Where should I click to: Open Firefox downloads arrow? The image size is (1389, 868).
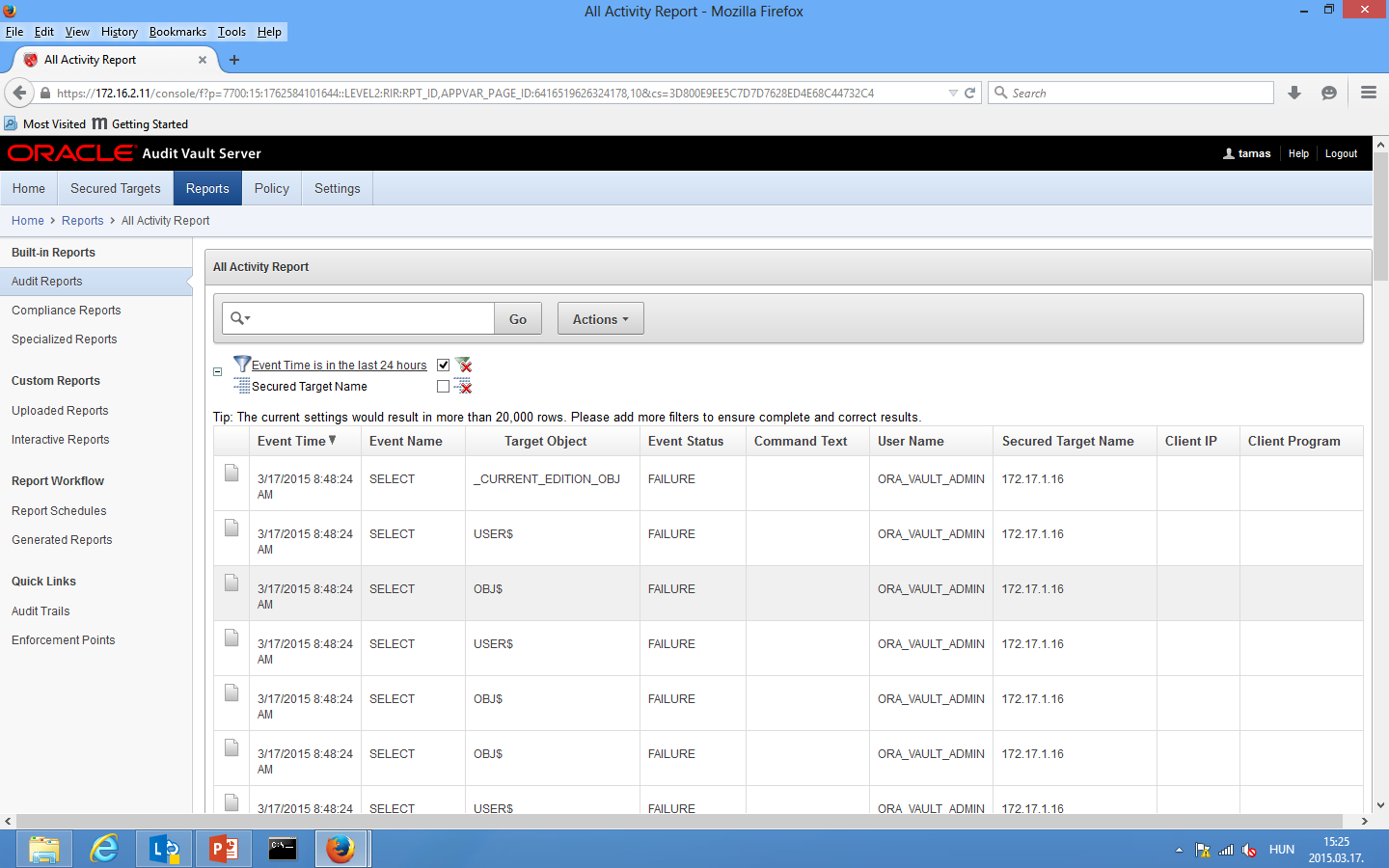click(1294, 93)
